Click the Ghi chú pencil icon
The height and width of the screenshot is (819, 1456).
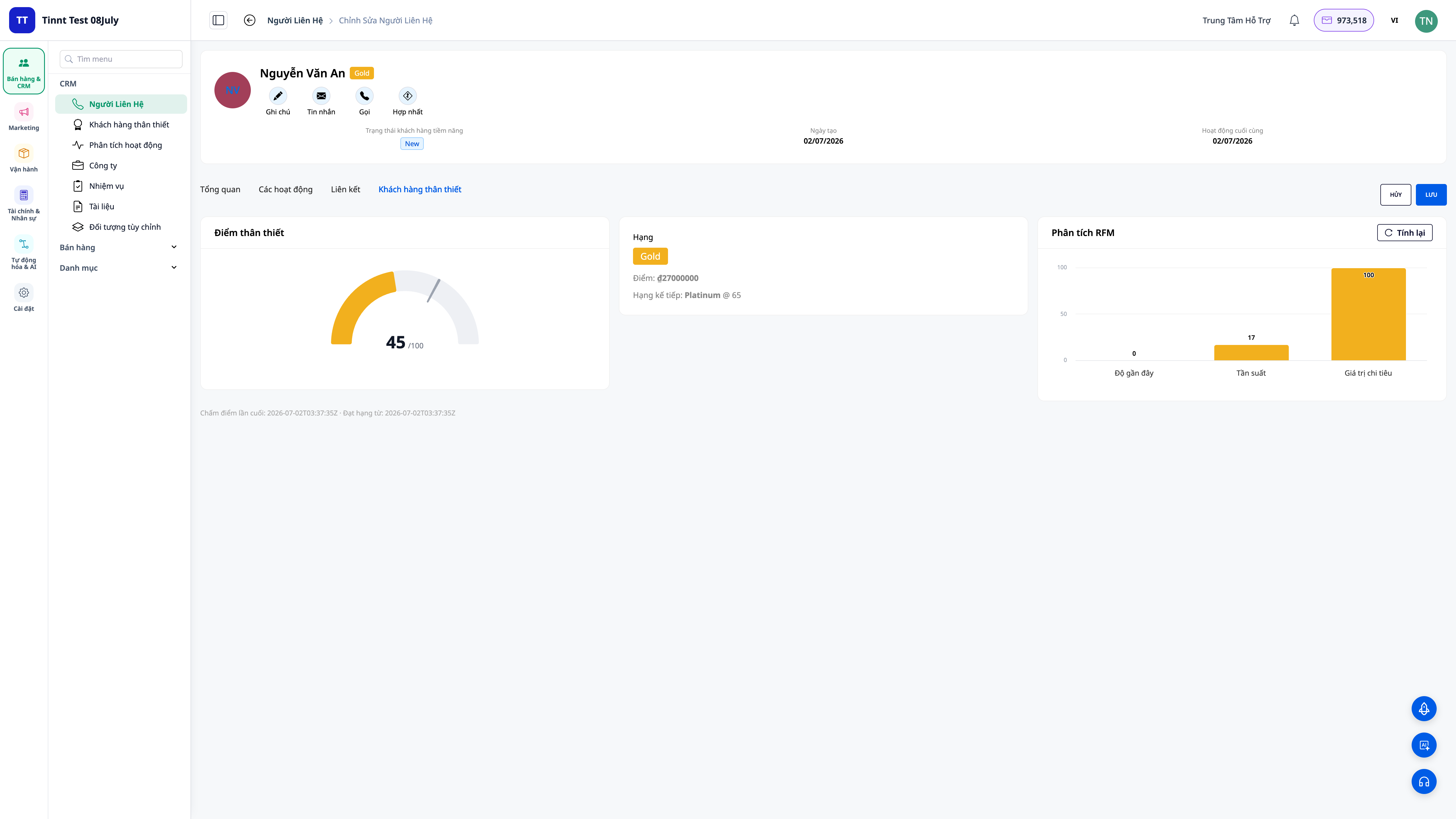click(x=278, y=96)
